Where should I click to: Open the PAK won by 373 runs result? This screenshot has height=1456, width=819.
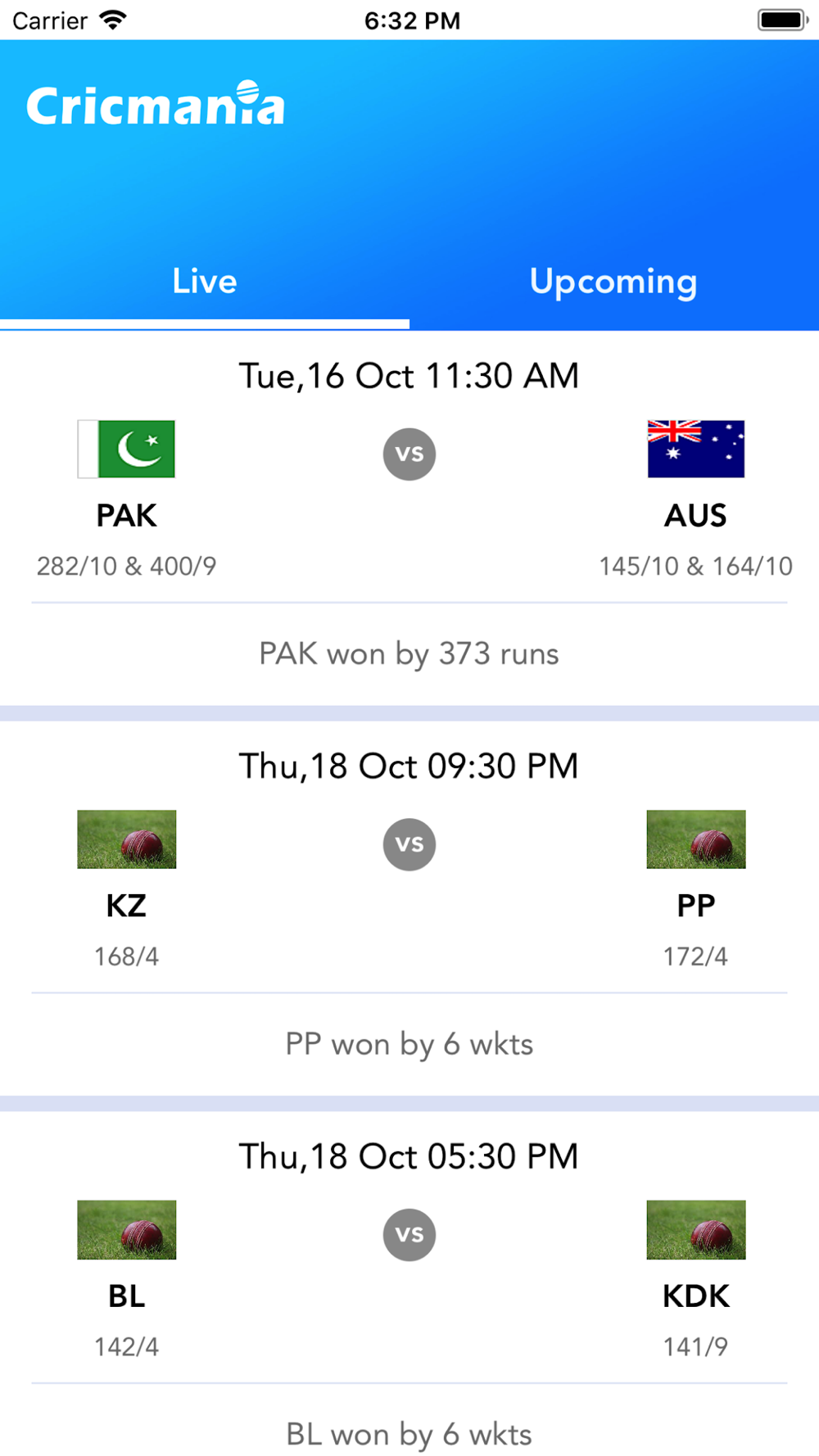pos(409,654)
